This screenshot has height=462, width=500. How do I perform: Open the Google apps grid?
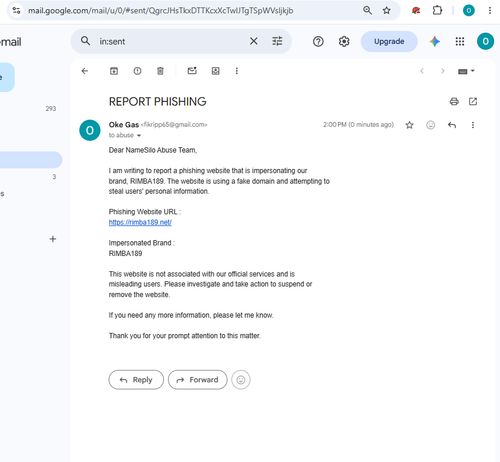tap(460, 41)
